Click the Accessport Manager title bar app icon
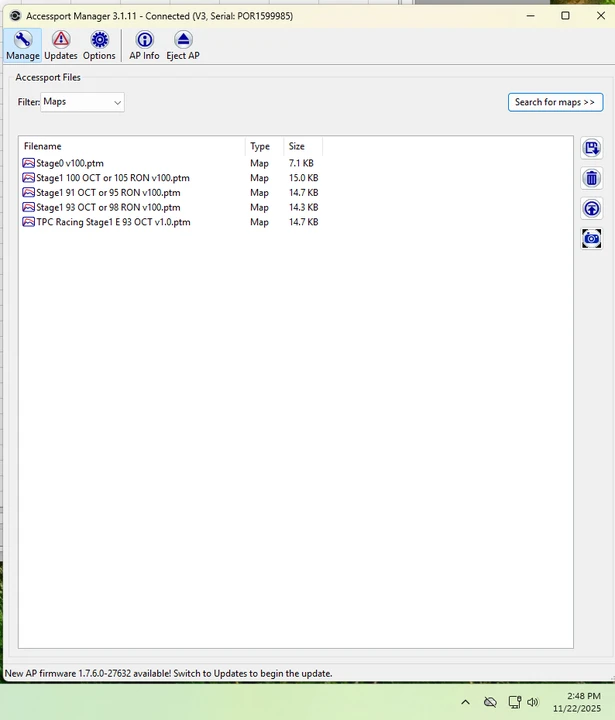 [x=15, y=16]
